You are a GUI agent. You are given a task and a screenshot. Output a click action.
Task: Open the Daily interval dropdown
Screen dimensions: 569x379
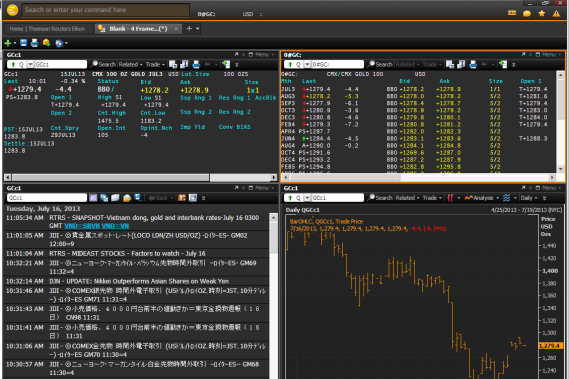528,197
